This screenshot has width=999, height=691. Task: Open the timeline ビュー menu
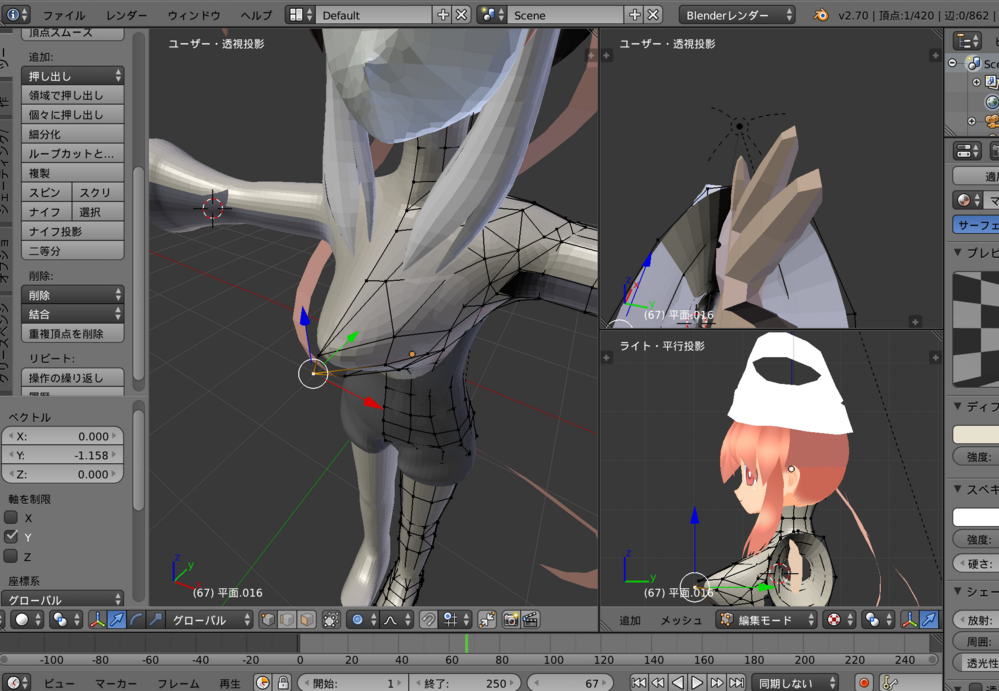point(59,683)
